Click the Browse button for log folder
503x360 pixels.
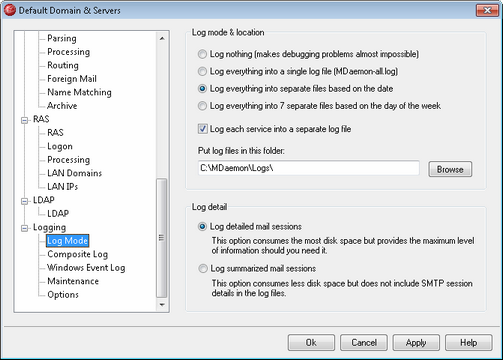[450, 169]
